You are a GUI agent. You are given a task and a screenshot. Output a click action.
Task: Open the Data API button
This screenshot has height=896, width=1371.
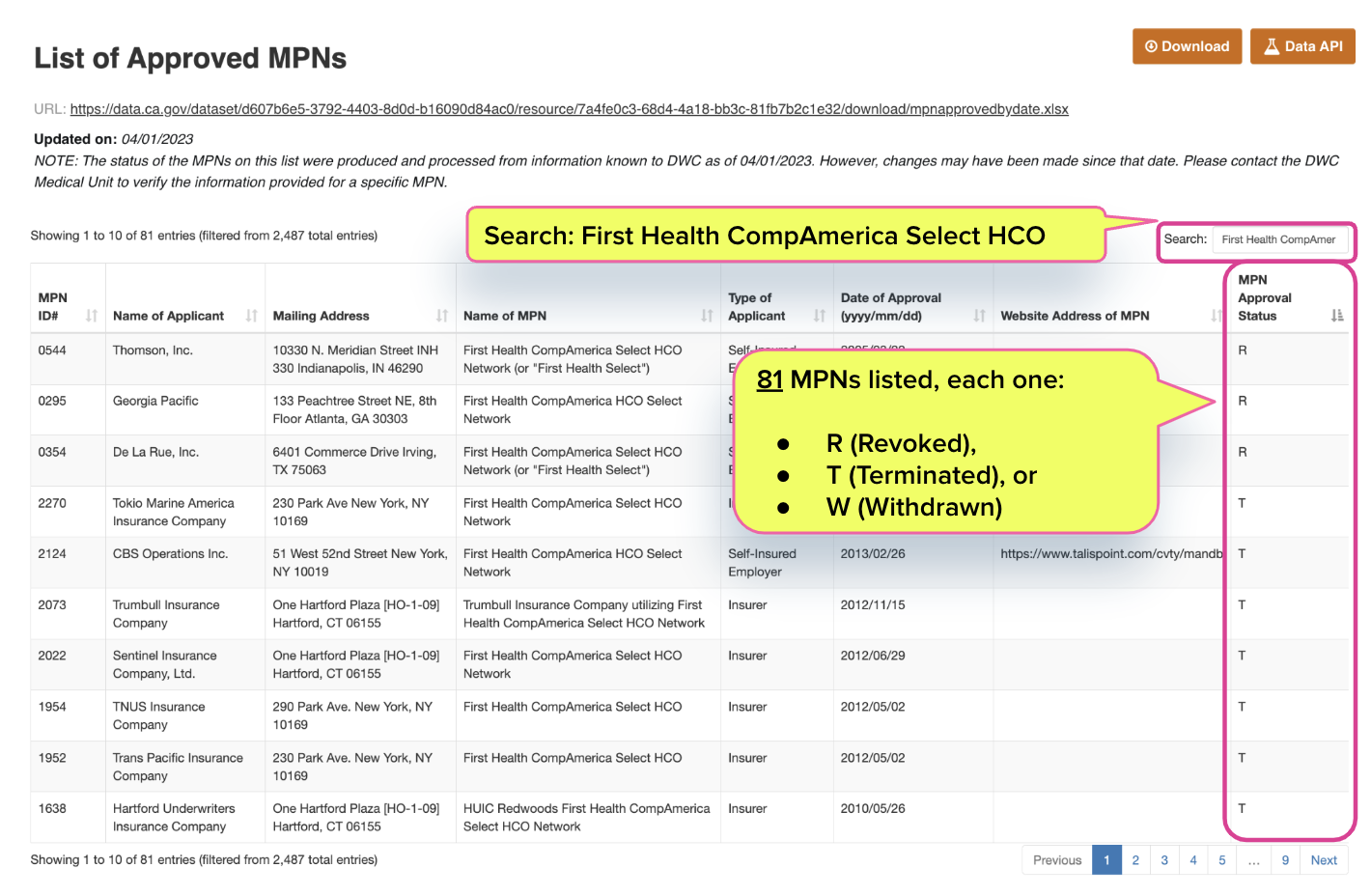[x=1302, y=46]
